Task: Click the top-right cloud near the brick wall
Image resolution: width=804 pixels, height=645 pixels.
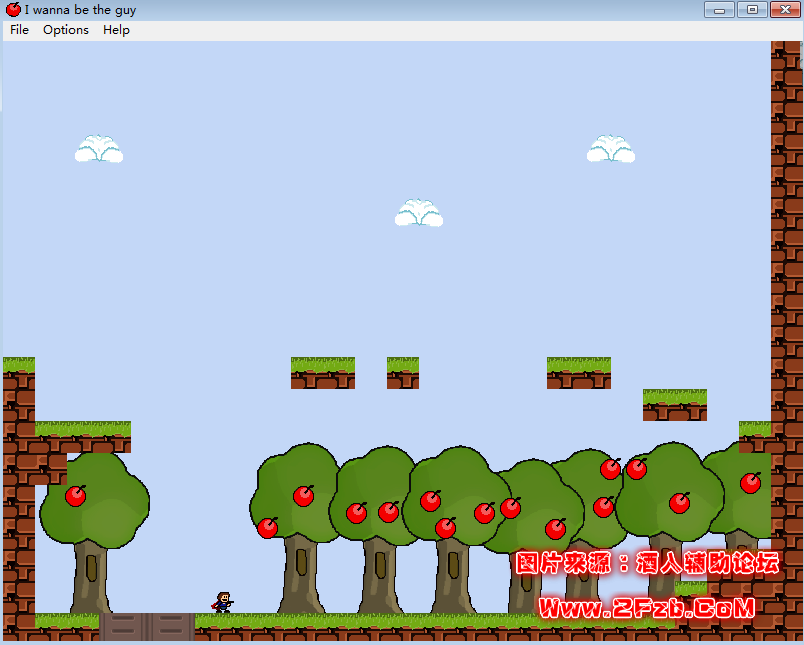Action: click(x=611, y=149)
